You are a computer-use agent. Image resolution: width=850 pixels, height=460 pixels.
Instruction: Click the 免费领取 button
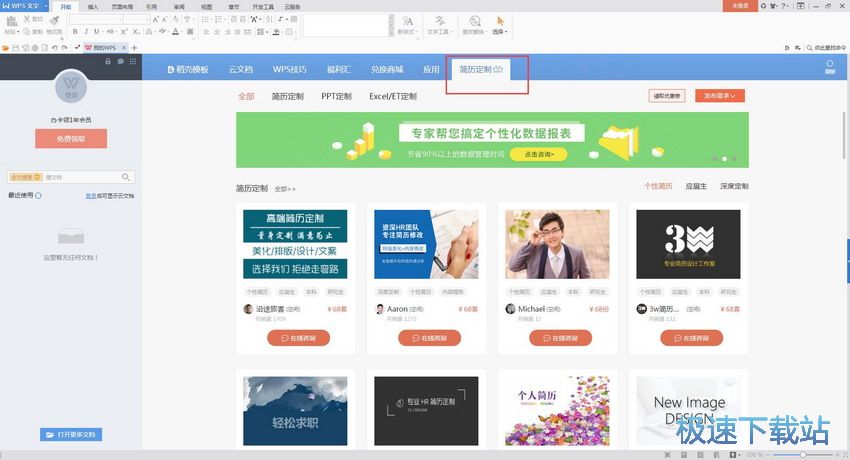(x=71, y=139)
